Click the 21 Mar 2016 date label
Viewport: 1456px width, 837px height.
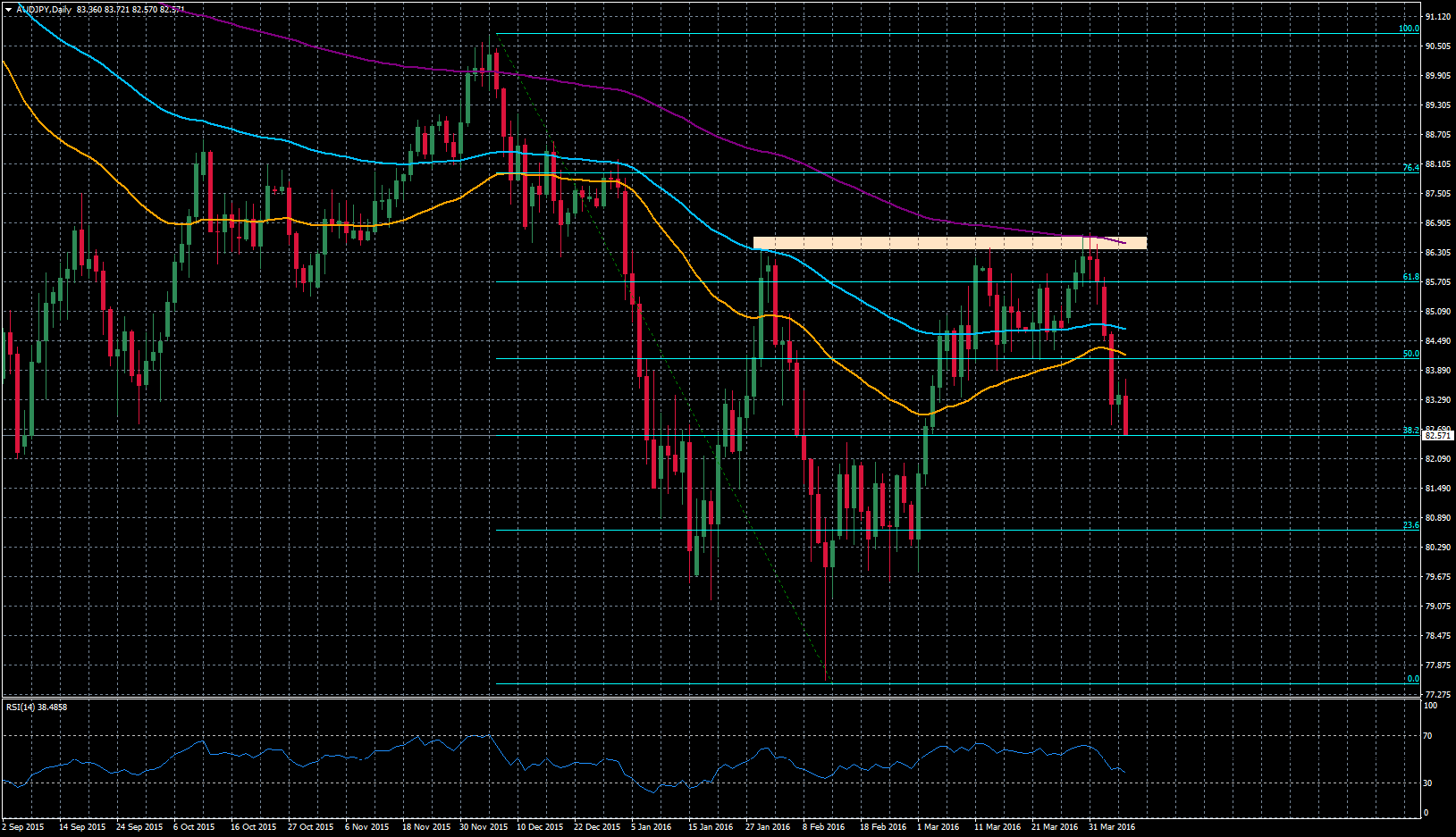(x=1055, y=827)
